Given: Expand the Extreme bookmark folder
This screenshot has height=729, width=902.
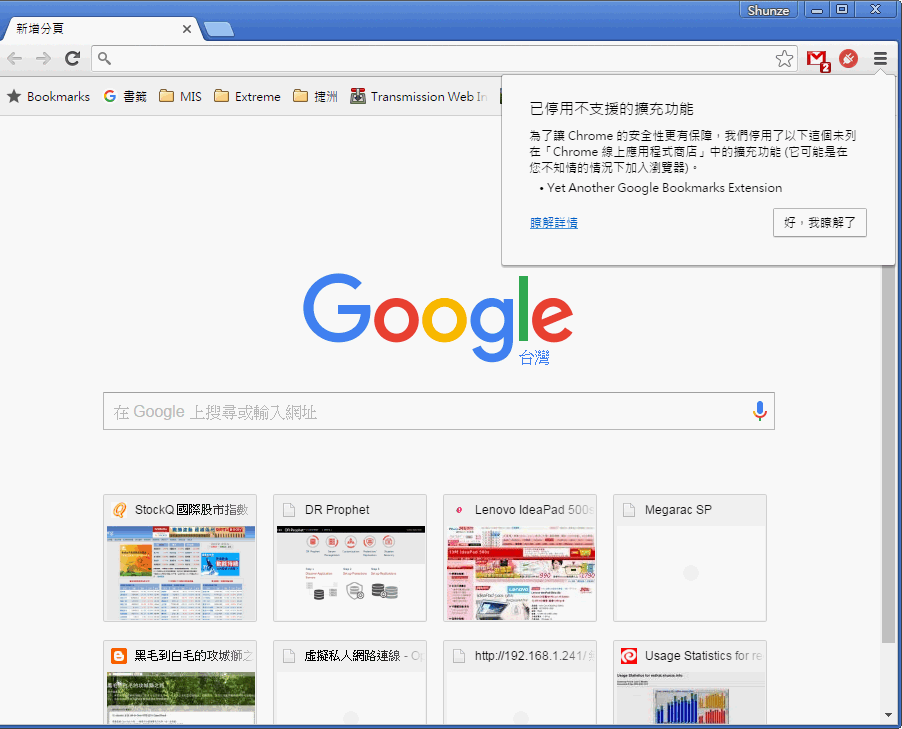Looking at the screenshot, I should [247, 96].
